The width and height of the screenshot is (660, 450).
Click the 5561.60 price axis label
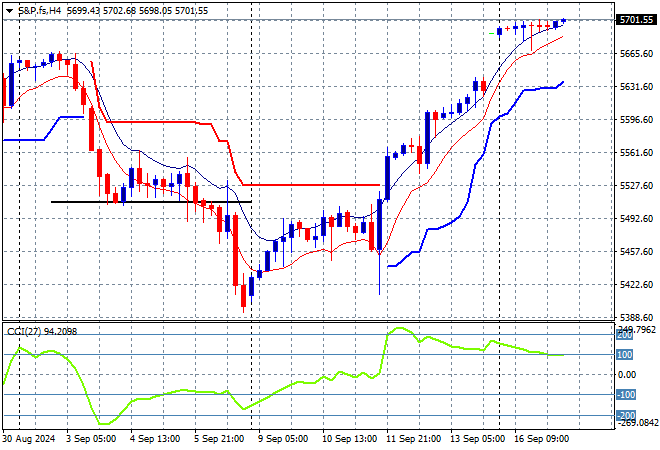(x=637, y=152)
